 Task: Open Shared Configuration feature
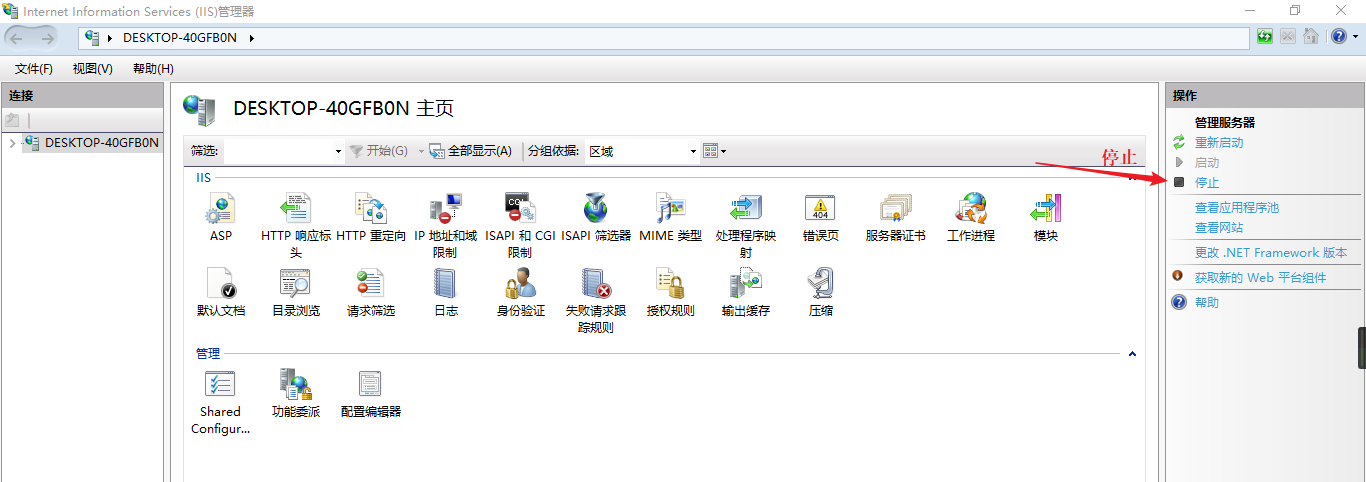point(220,384)
